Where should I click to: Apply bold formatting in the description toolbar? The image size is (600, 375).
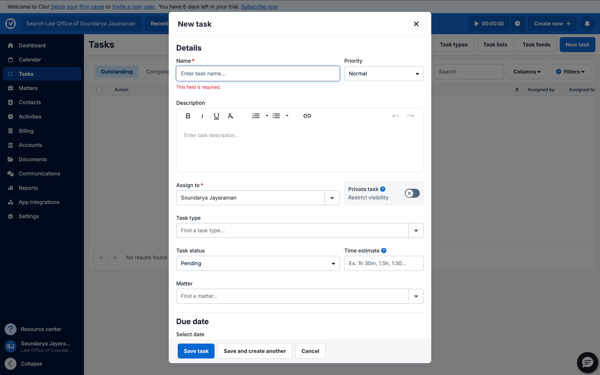tap(188, 116)
